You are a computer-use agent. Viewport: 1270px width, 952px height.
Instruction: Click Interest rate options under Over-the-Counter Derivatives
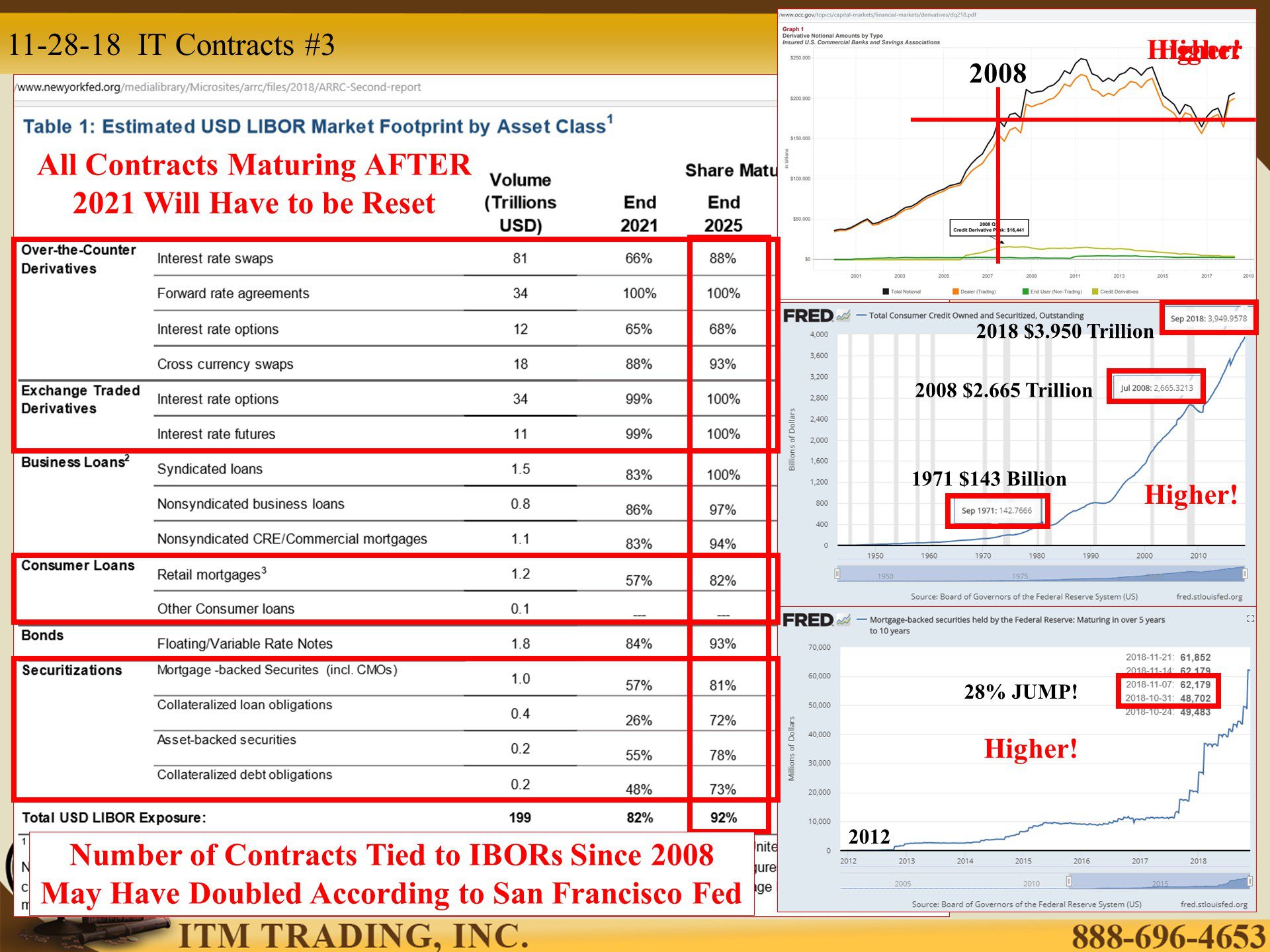(x=218, y=329)
